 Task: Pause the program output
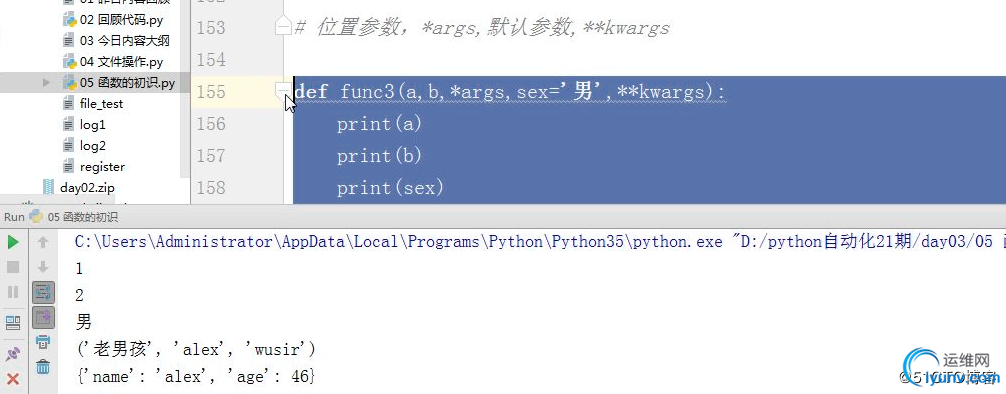tap(13, 292)
